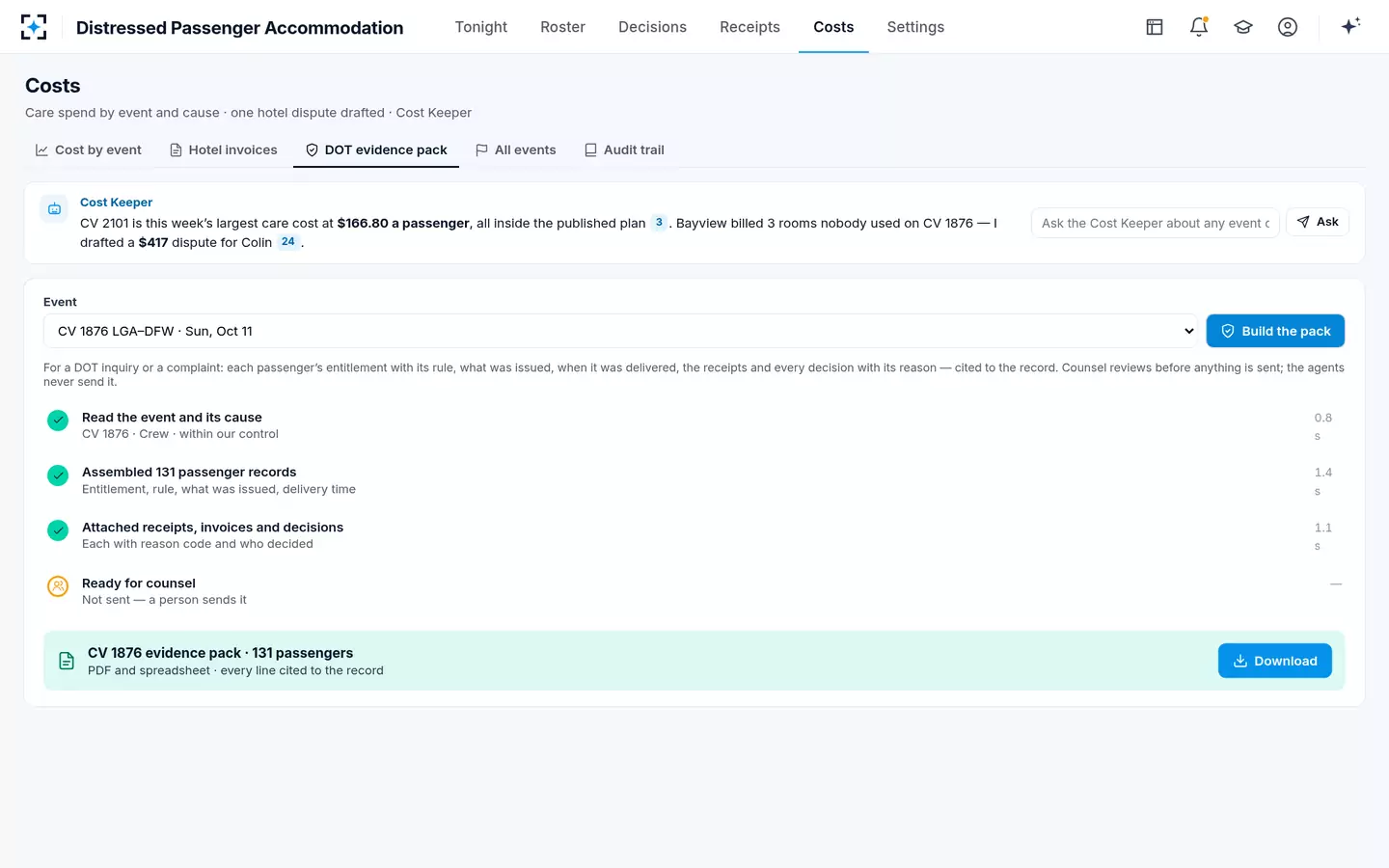
Task: Open citation badge 24 after Colin
Action: coord(288,242)
